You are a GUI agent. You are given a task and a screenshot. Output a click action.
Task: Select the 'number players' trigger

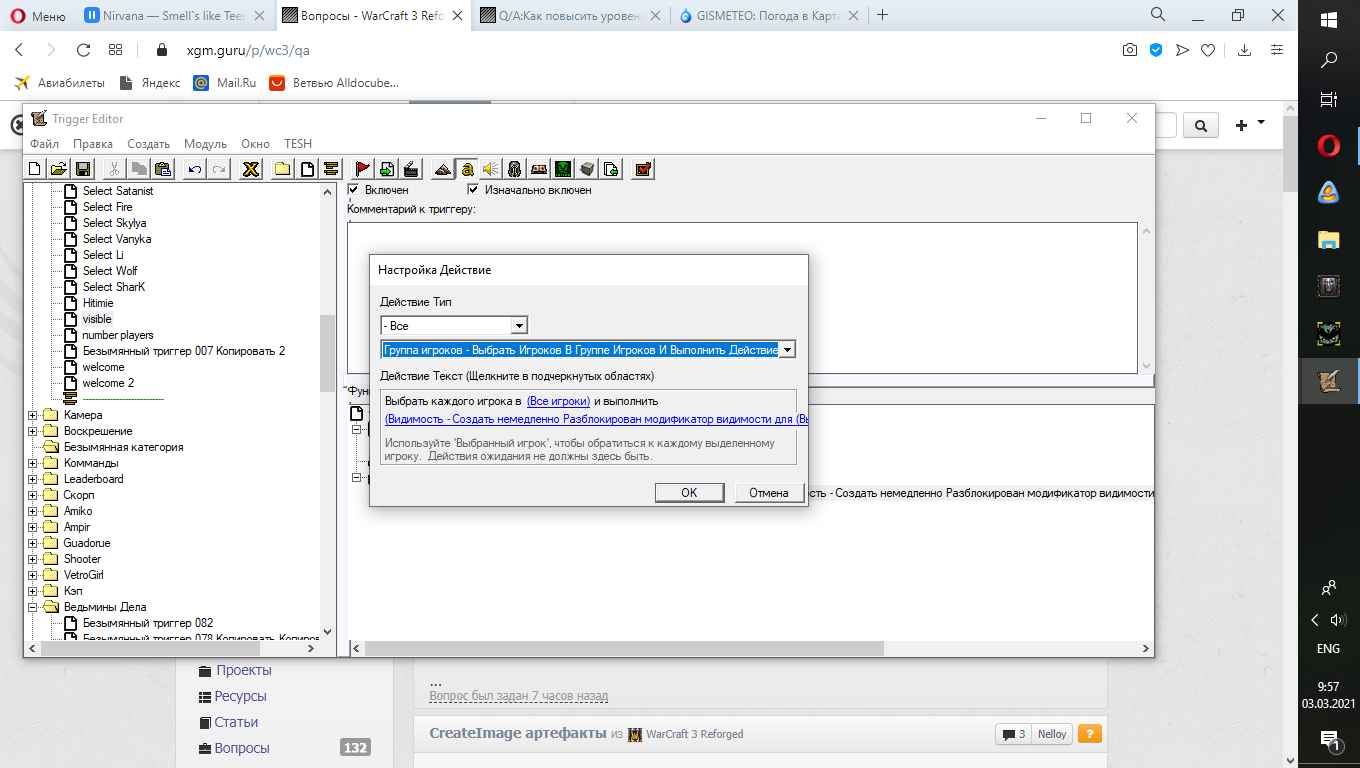118,335
